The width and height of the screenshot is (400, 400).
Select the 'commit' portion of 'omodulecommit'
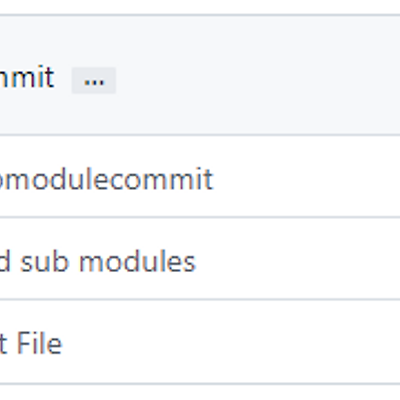(x=160, y=179)
